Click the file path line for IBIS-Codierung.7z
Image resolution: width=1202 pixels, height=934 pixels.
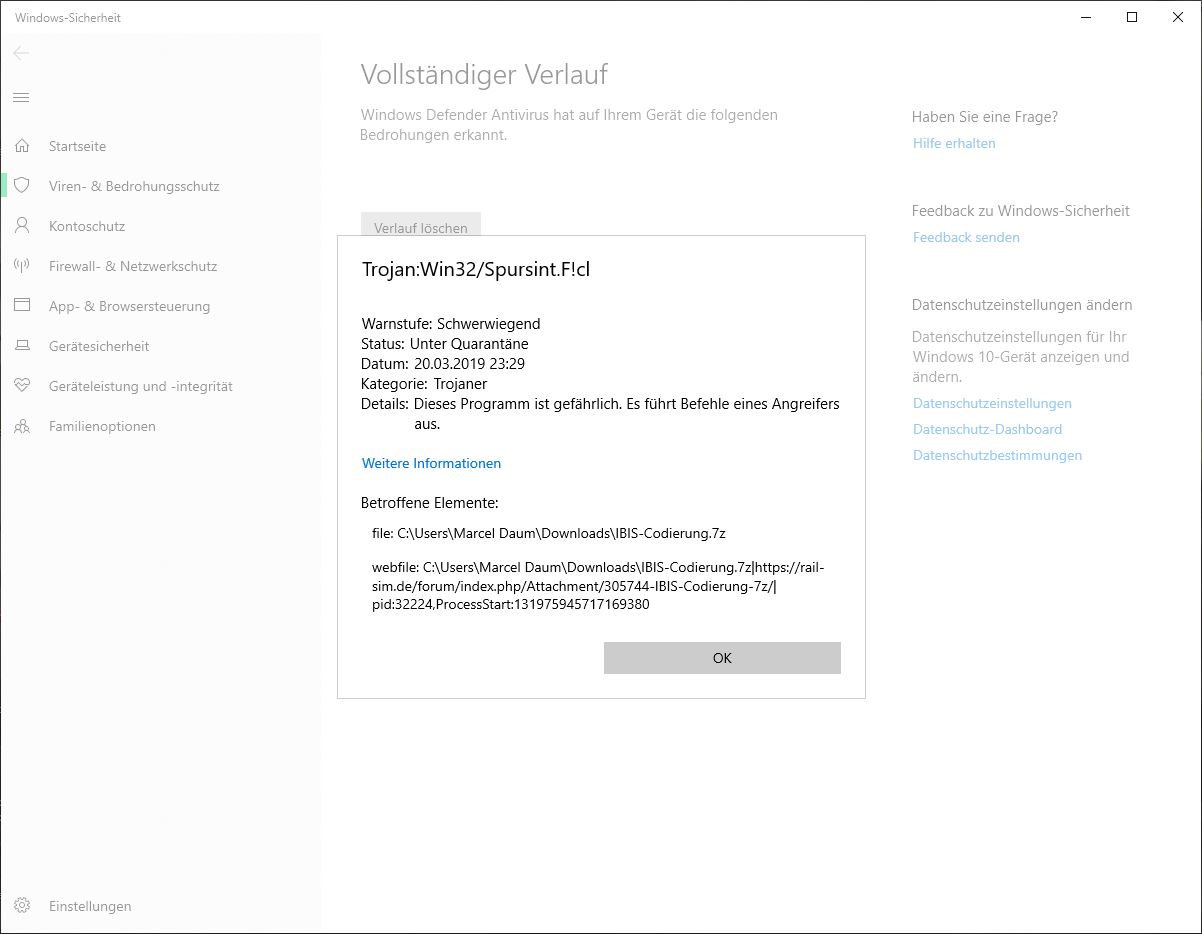pyautogui.click(x=549, y=533)
